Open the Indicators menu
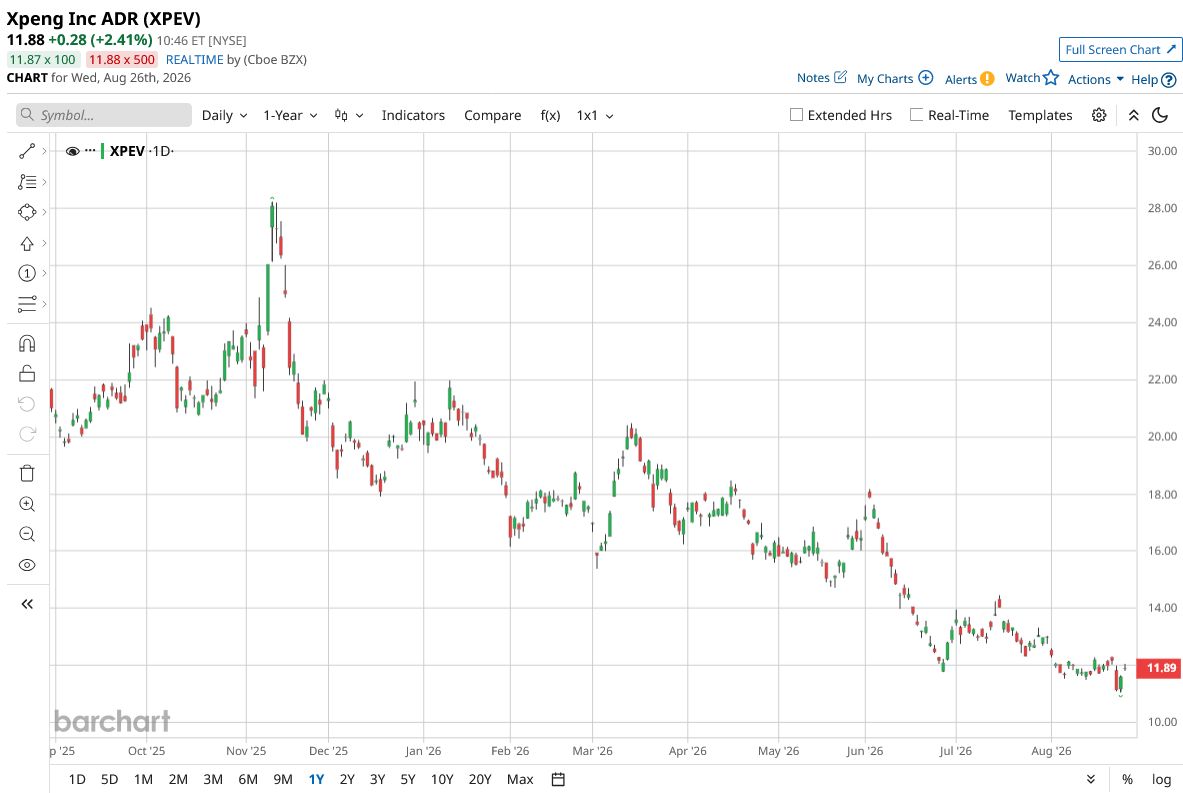The image size is (1183, 793). click(413, 115)
